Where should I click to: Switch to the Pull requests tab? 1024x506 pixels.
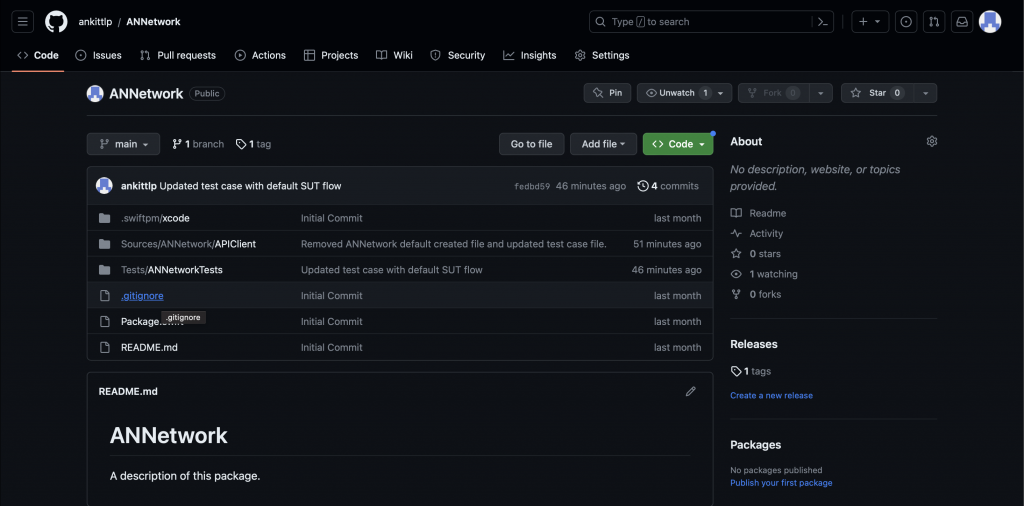pyautogui.click(x=178, y=55)
